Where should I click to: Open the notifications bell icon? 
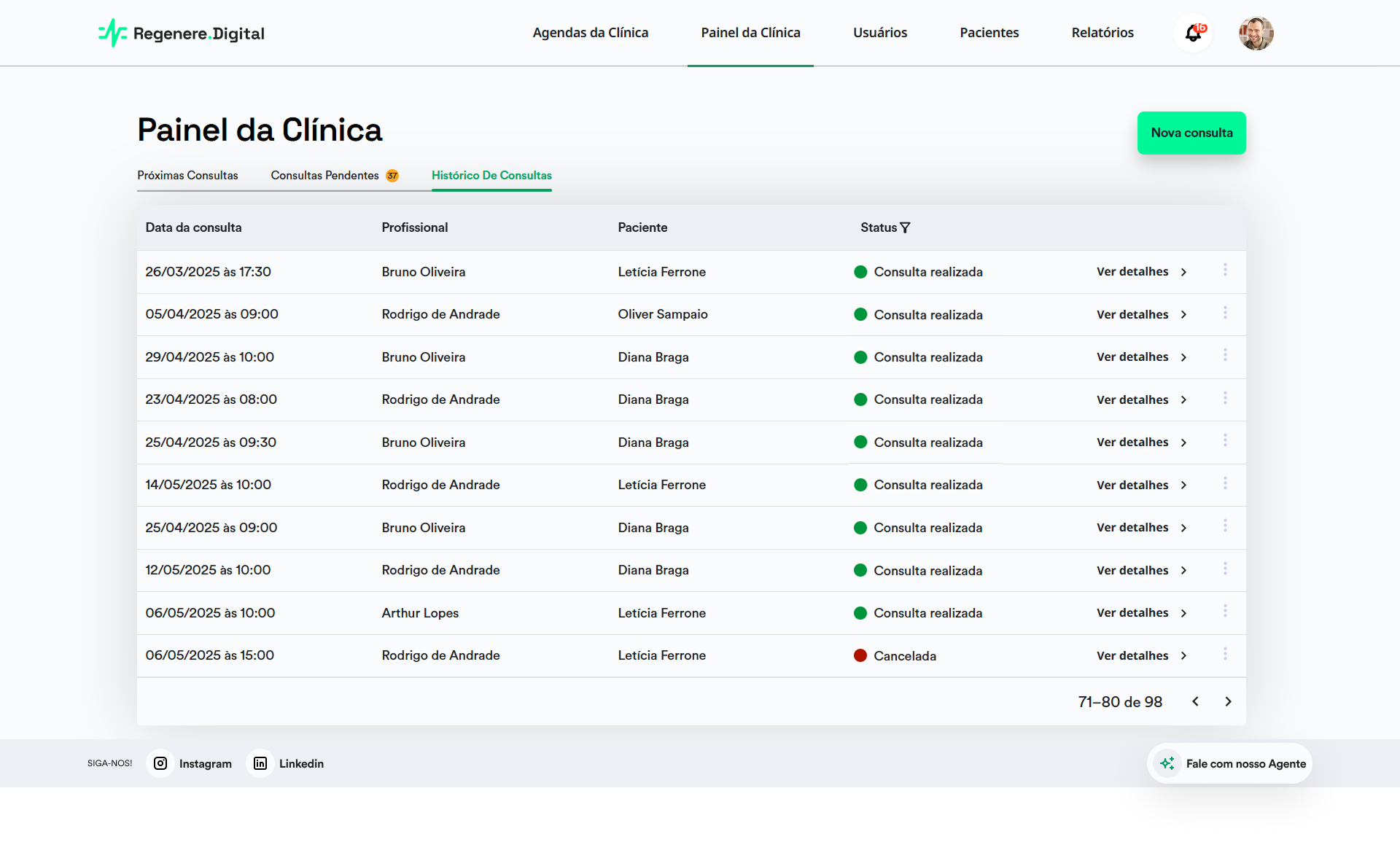pyautogui.click(x=1193, y=34)
